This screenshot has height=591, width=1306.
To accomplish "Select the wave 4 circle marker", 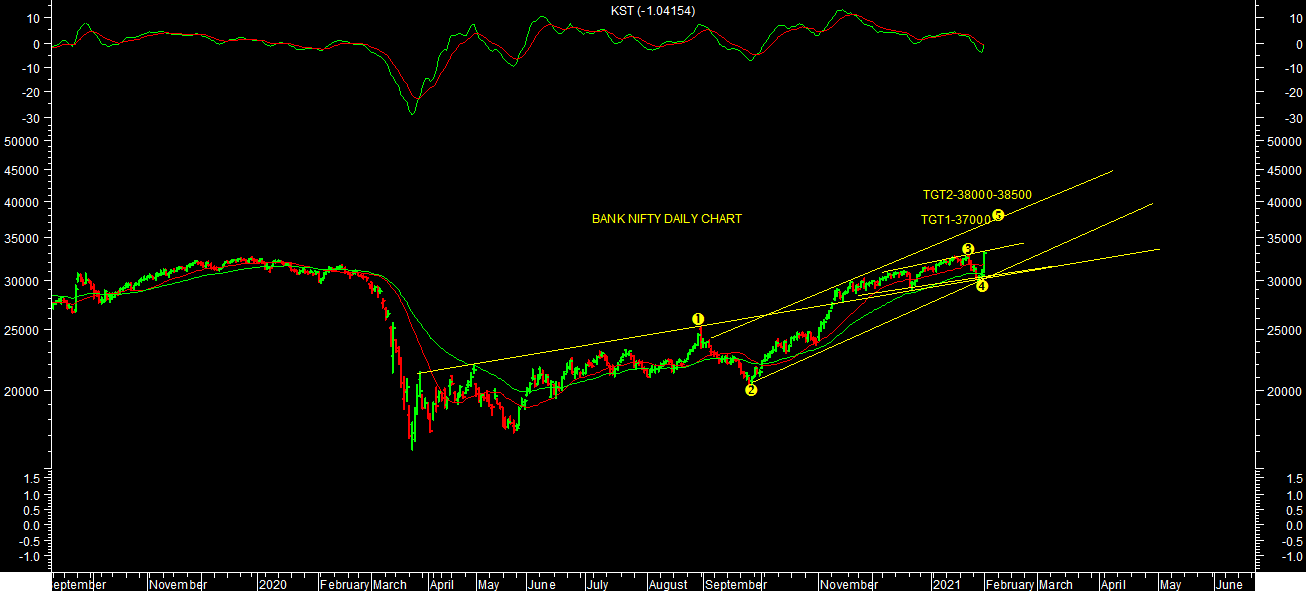I will click(982, 286).
